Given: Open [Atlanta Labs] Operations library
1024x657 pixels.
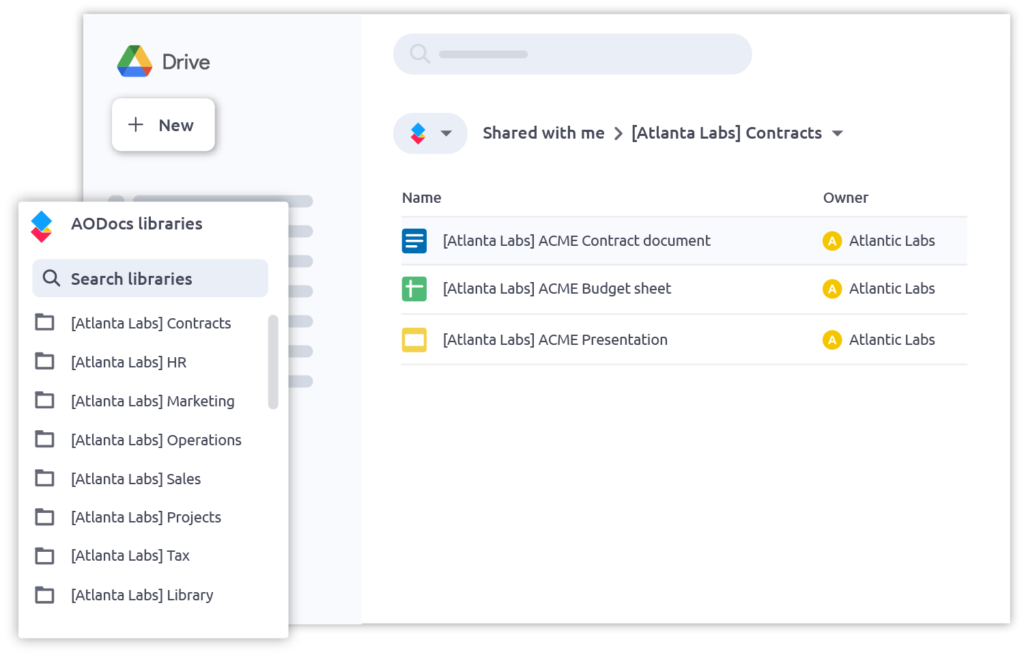Looking at the screenshot, I should tap(156, 440).
